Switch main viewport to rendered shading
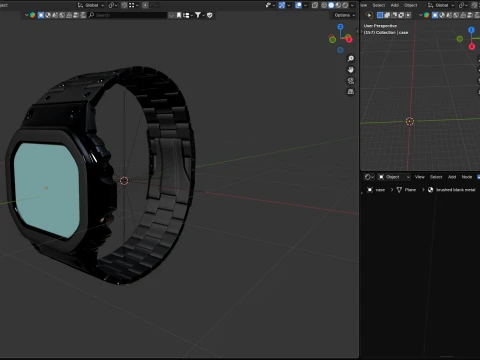Screen dimensions: 480x360 345,5
